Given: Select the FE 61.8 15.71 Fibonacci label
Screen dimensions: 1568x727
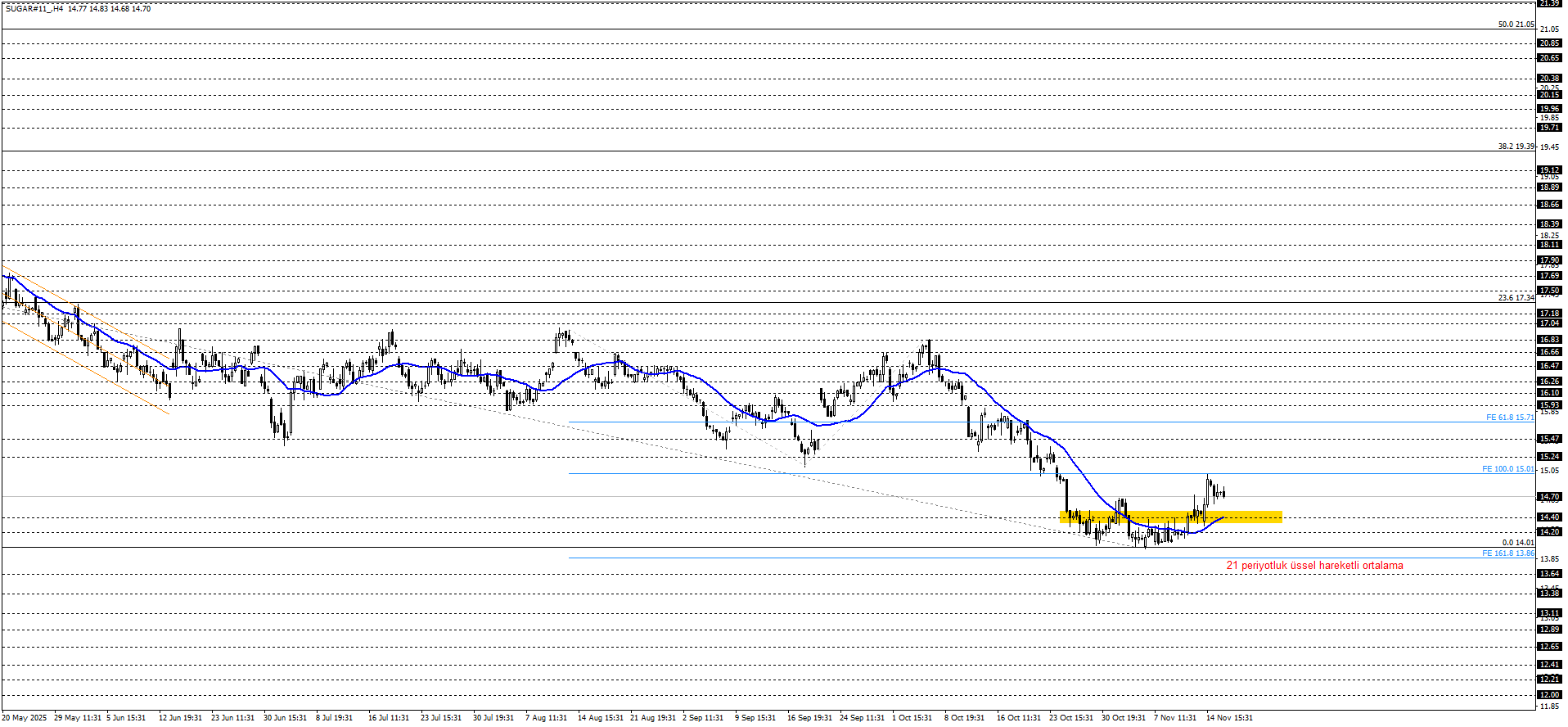Looking at the screenshot, I should (x=1509, y=418).
